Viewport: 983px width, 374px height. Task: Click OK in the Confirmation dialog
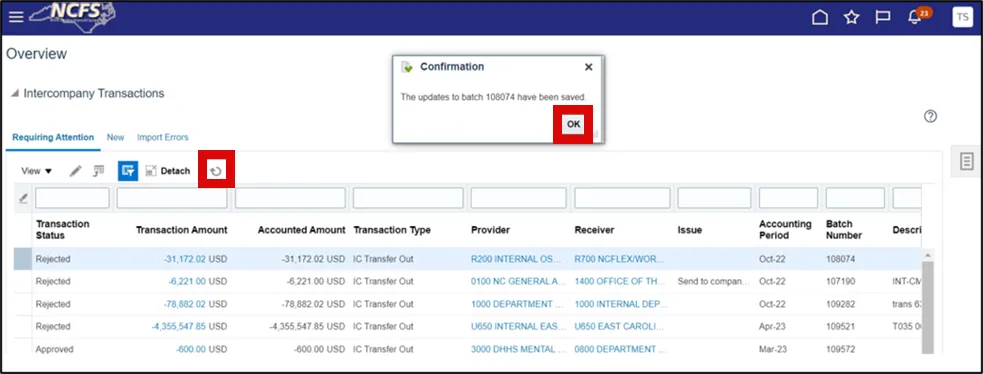(x=573, y=124)
